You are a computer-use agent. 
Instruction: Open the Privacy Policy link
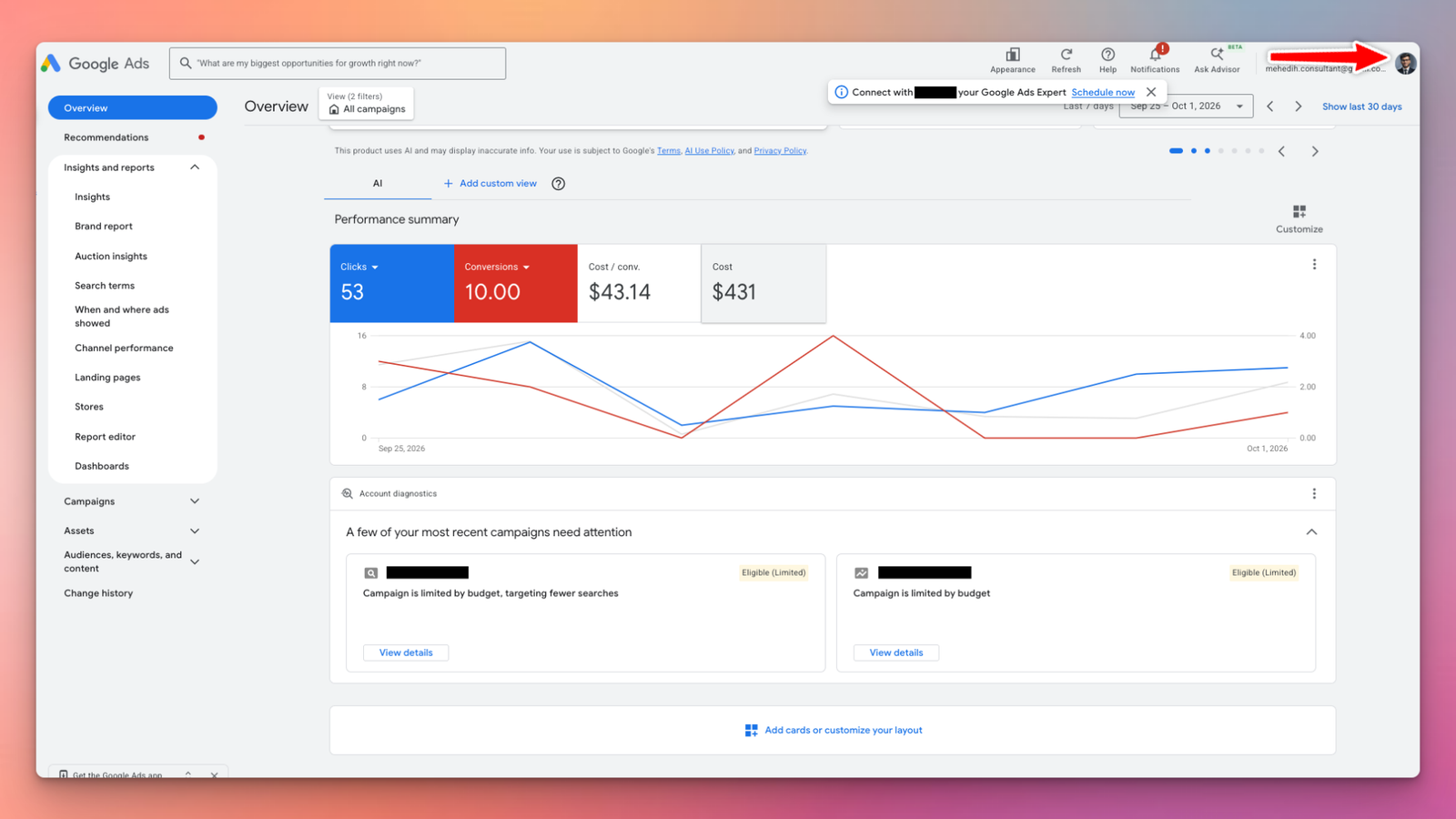point(780,151)
